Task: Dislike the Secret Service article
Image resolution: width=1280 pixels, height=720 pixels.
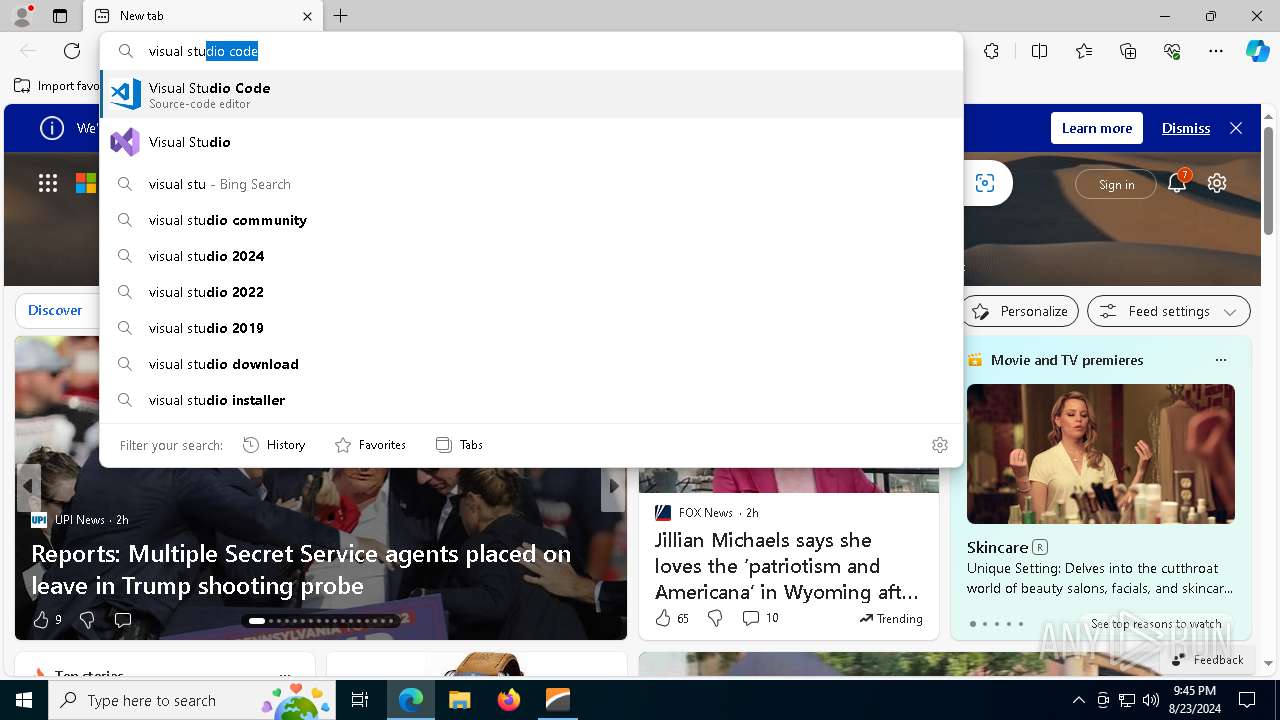Action: tap(87, 620)
